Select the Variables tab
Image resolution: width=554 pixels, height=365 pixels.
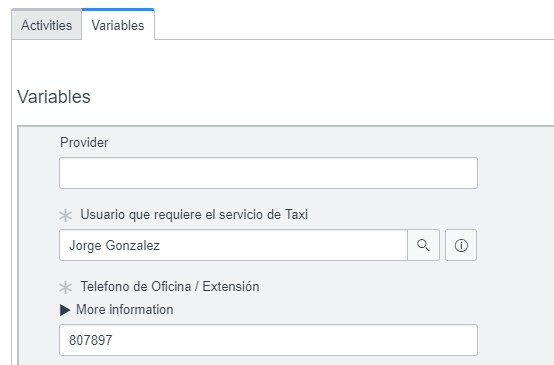click(118, 25)
